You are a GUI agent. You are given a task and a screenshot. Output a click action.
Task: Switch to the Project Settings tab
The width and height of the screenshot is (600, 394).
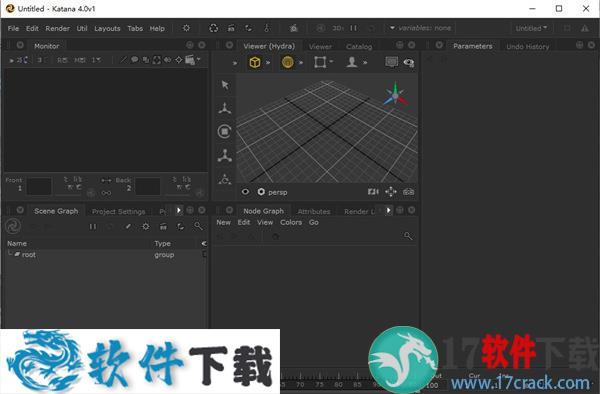[x=119, y=212]
